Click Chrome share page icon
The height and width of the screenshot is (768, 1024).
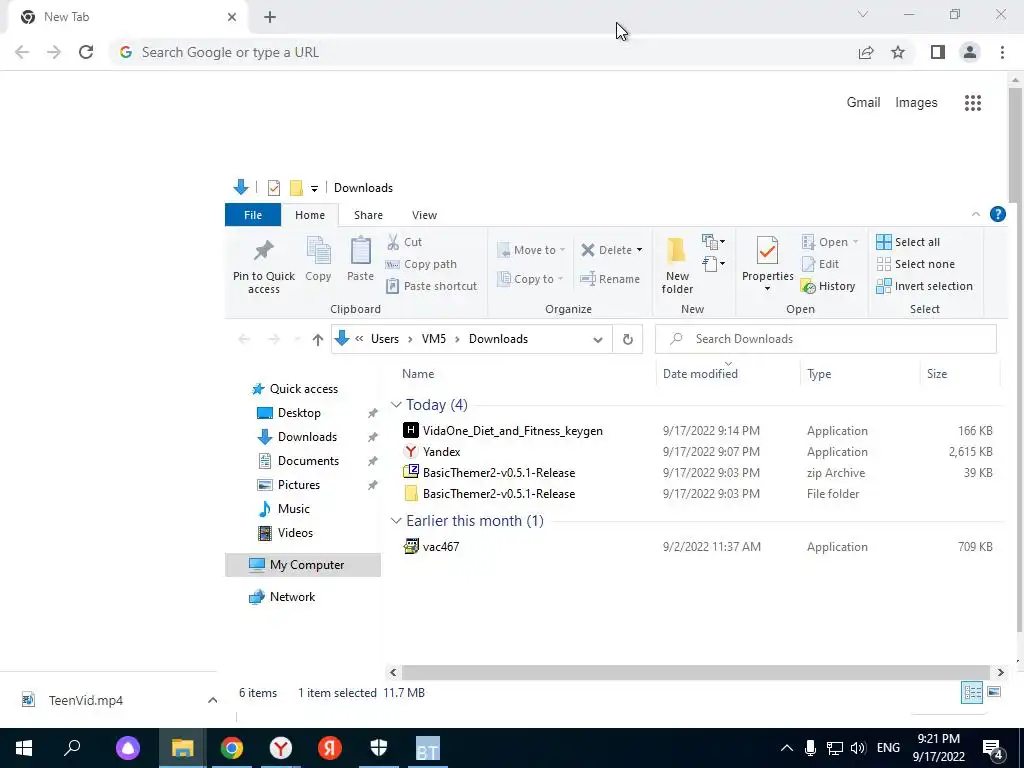[866, 52]
